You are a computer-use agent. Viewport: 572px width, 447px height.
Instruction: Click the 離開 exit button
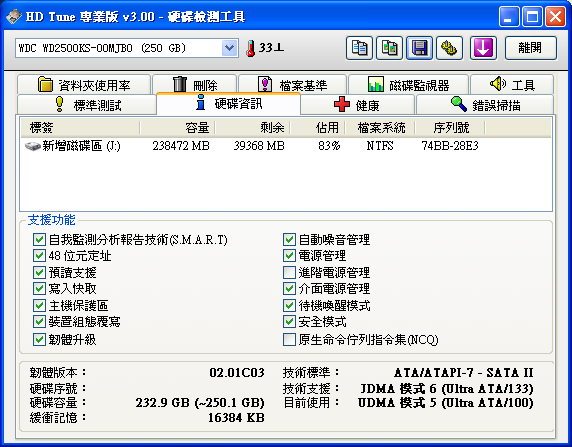531,48
